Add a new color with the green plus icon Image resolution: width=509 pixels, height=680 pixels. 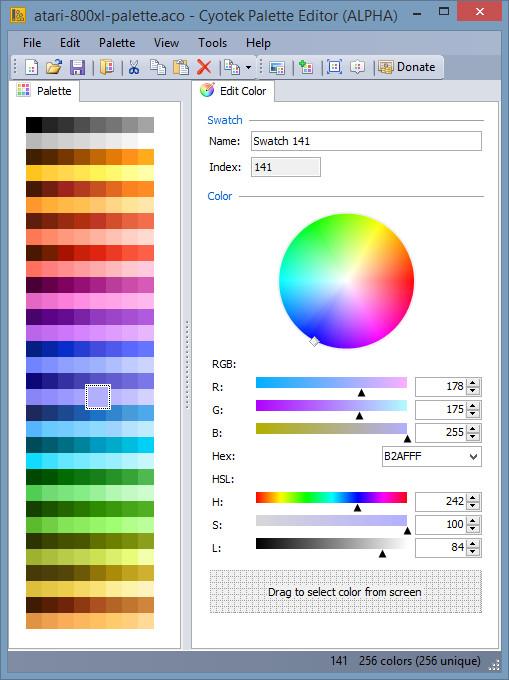click(x=306, y=67)
